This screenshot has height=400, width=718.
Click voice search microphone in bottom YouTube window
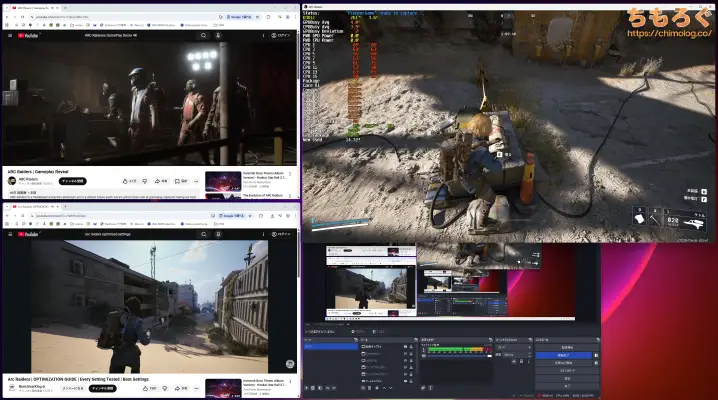(x=218, y=233)
